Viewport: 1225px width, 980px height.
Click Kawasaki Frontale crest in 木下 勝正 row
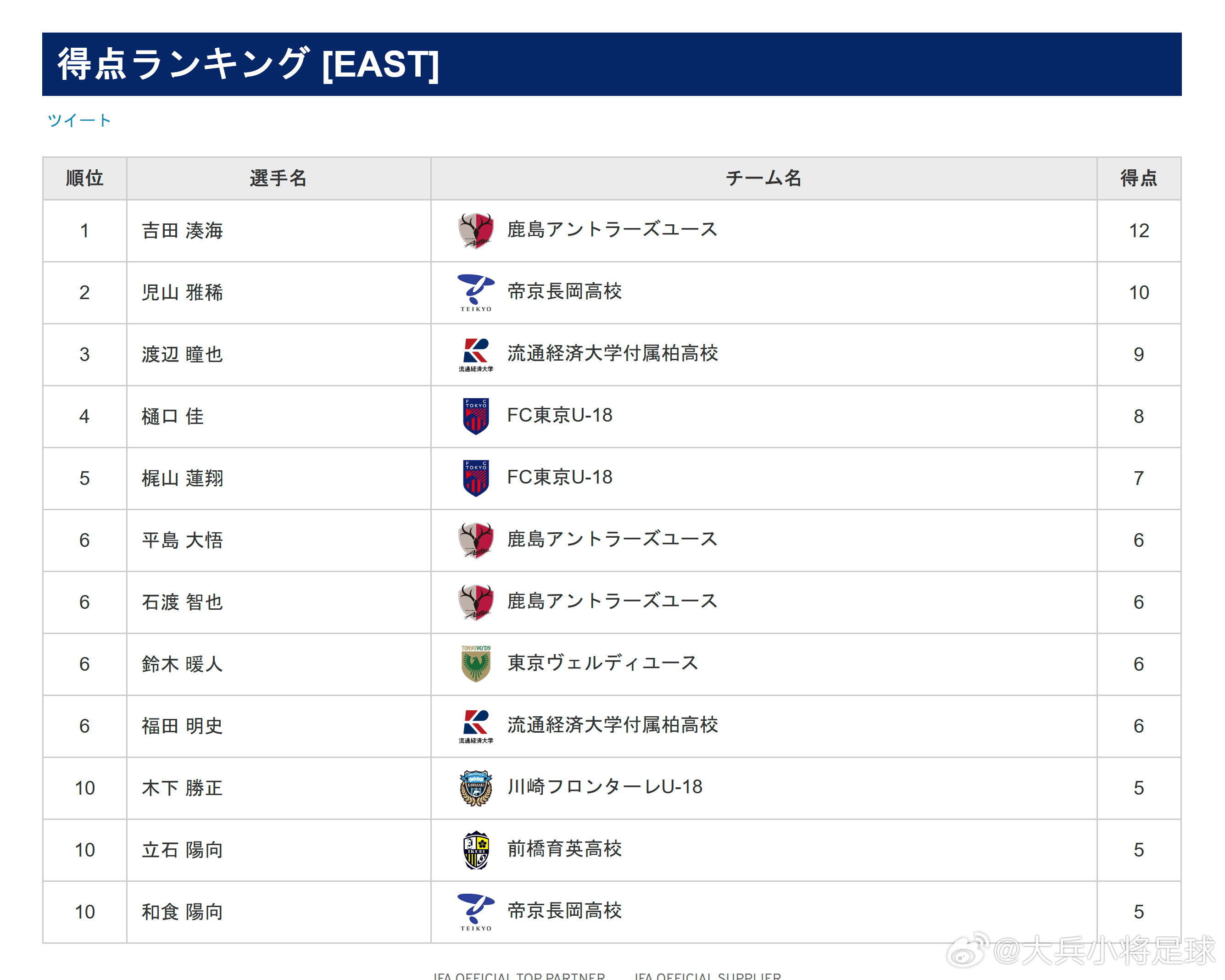pos(476,788)
